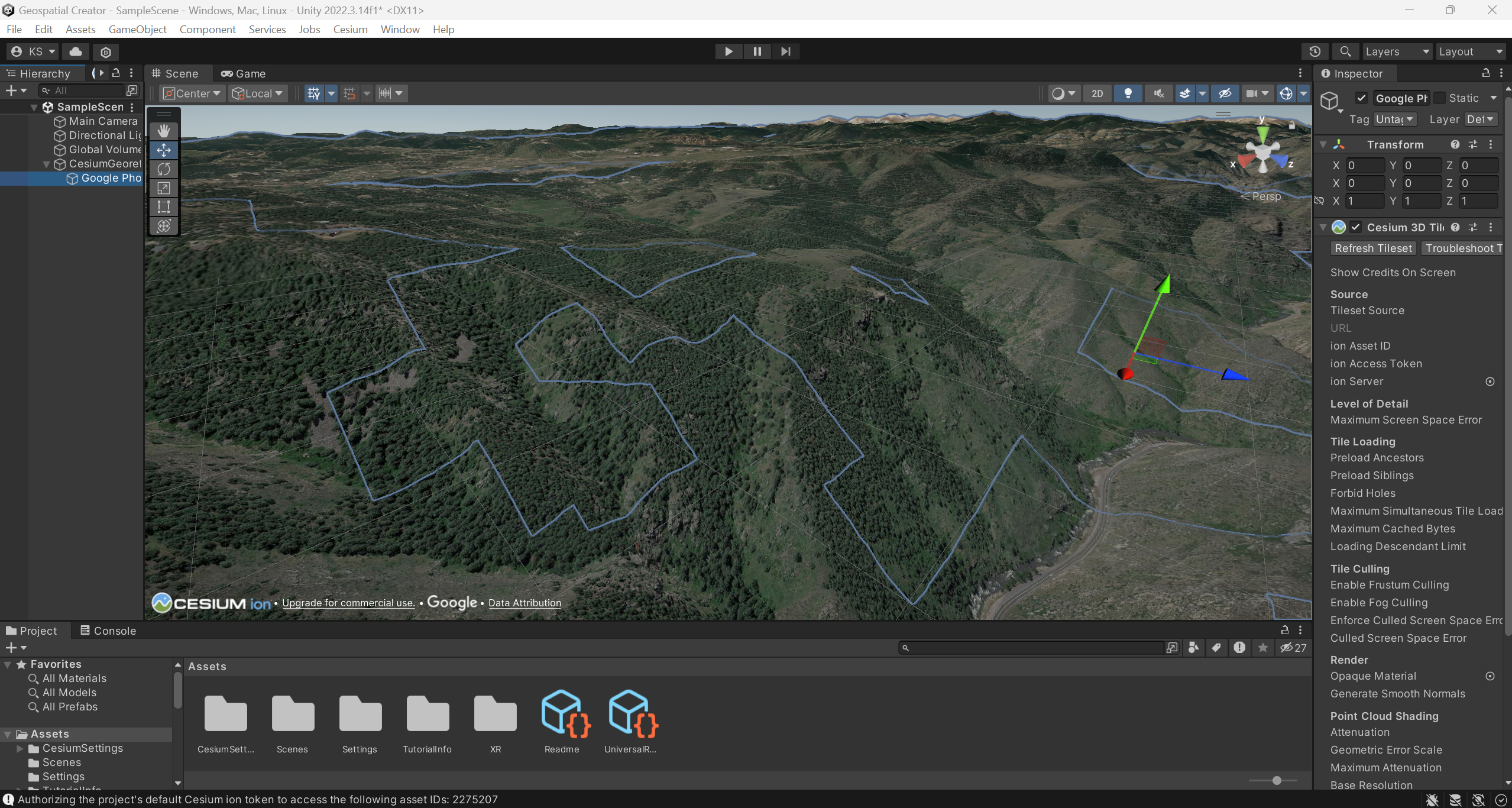
Task: Collapse the CesiumGeoreference tree item
Action: pyautogui.click(x=47, y=164)
